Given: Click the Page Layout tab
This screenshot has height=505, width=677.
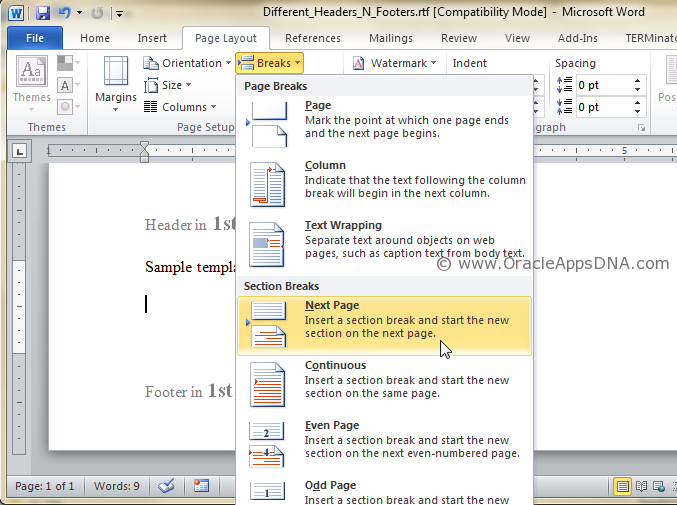Looking at the screenshot, I should [x=226, y=38].
